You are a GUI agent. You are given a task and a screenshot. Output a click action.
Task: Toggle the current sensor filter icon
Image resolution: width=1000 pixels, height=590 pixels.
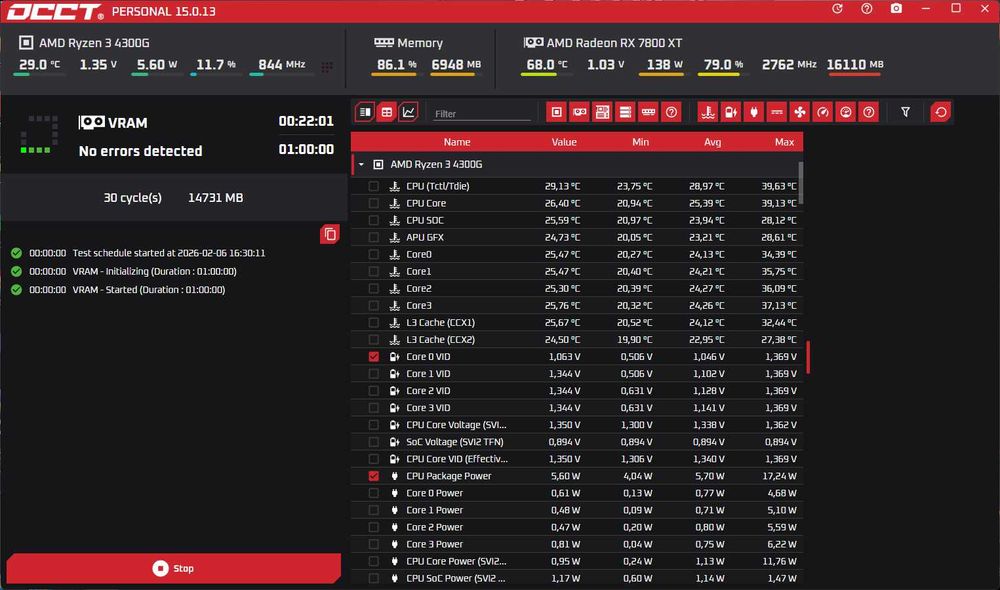777,112
